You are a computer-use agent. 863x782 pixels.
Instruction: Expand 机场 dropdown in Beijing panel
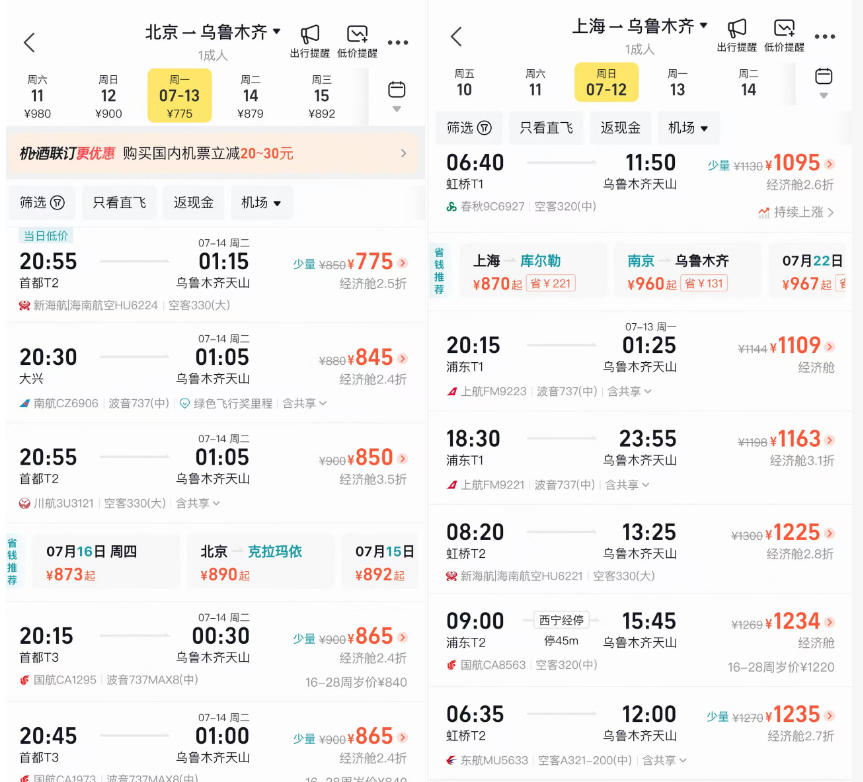coord(261,203)
